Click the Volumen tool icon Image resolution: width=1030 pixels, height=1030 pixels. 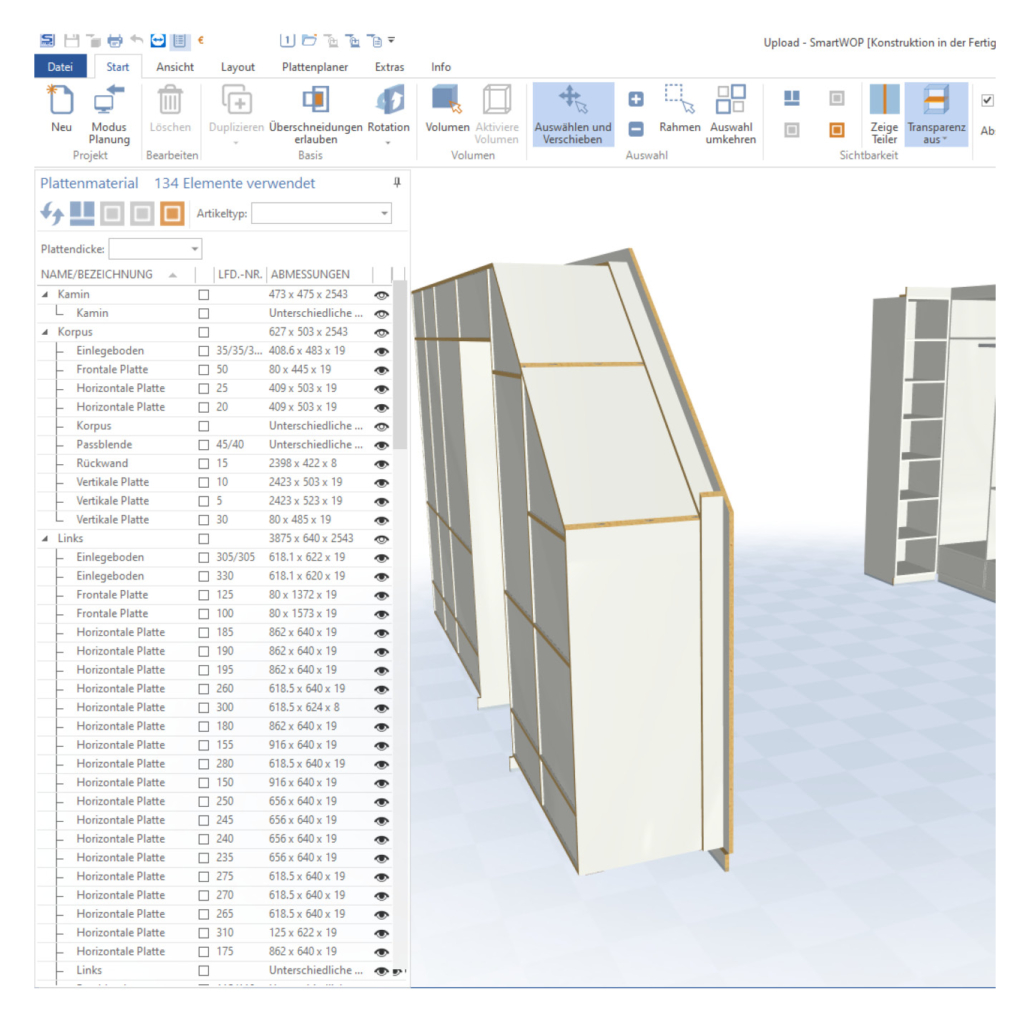click(447, 101)
